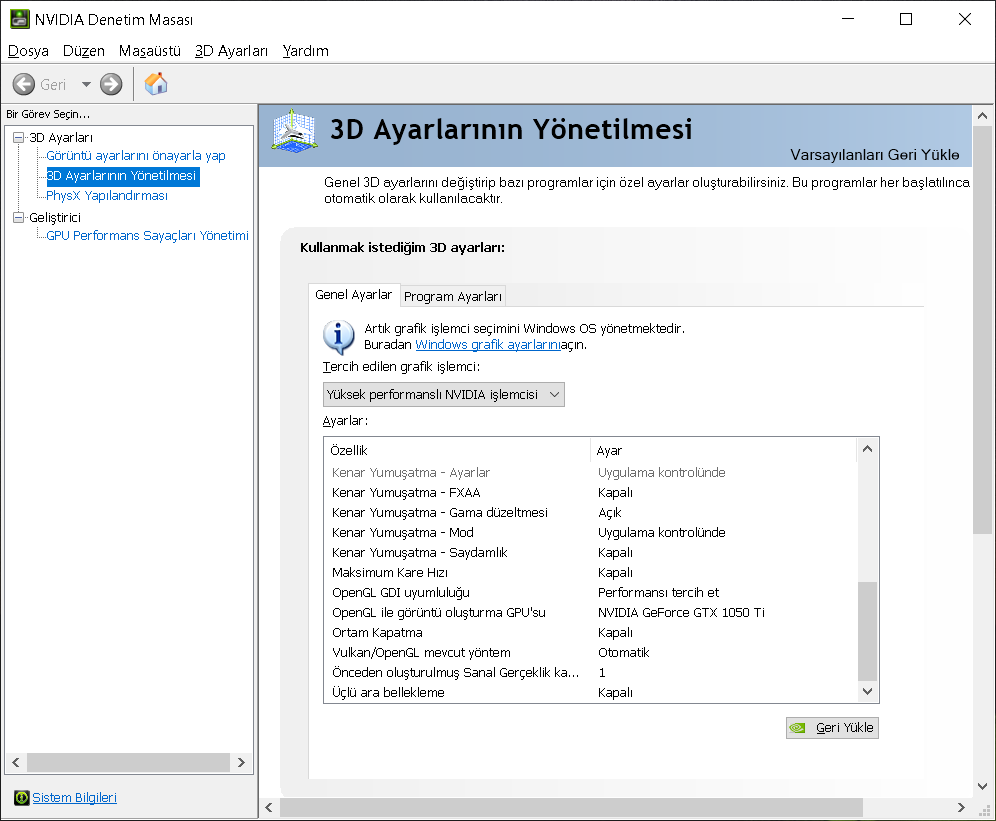Click the main panel vertical scroll up arrow
996x821 pixels.
982,116
